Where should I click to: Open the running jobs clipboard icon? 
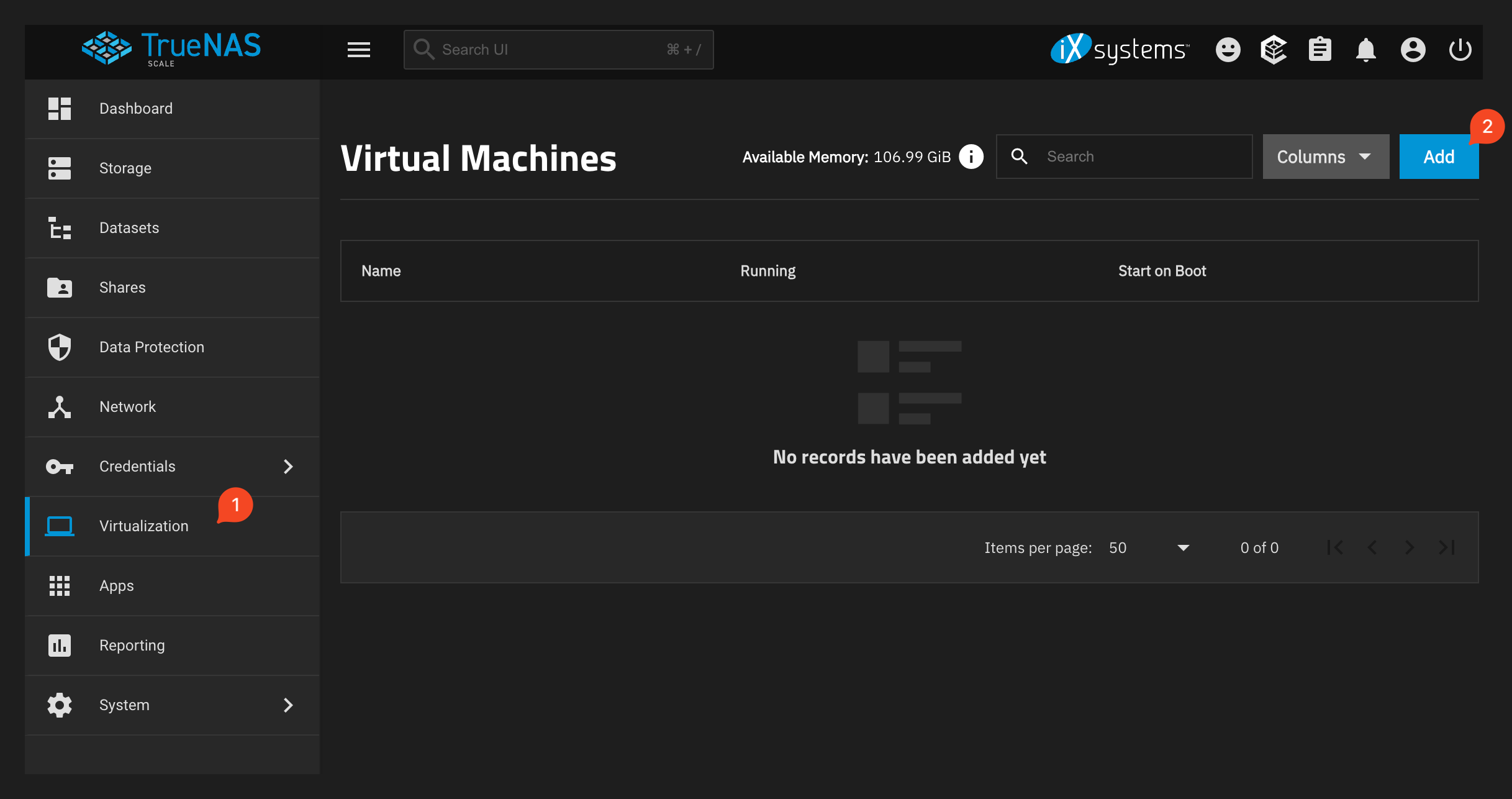click(1320, 50)
